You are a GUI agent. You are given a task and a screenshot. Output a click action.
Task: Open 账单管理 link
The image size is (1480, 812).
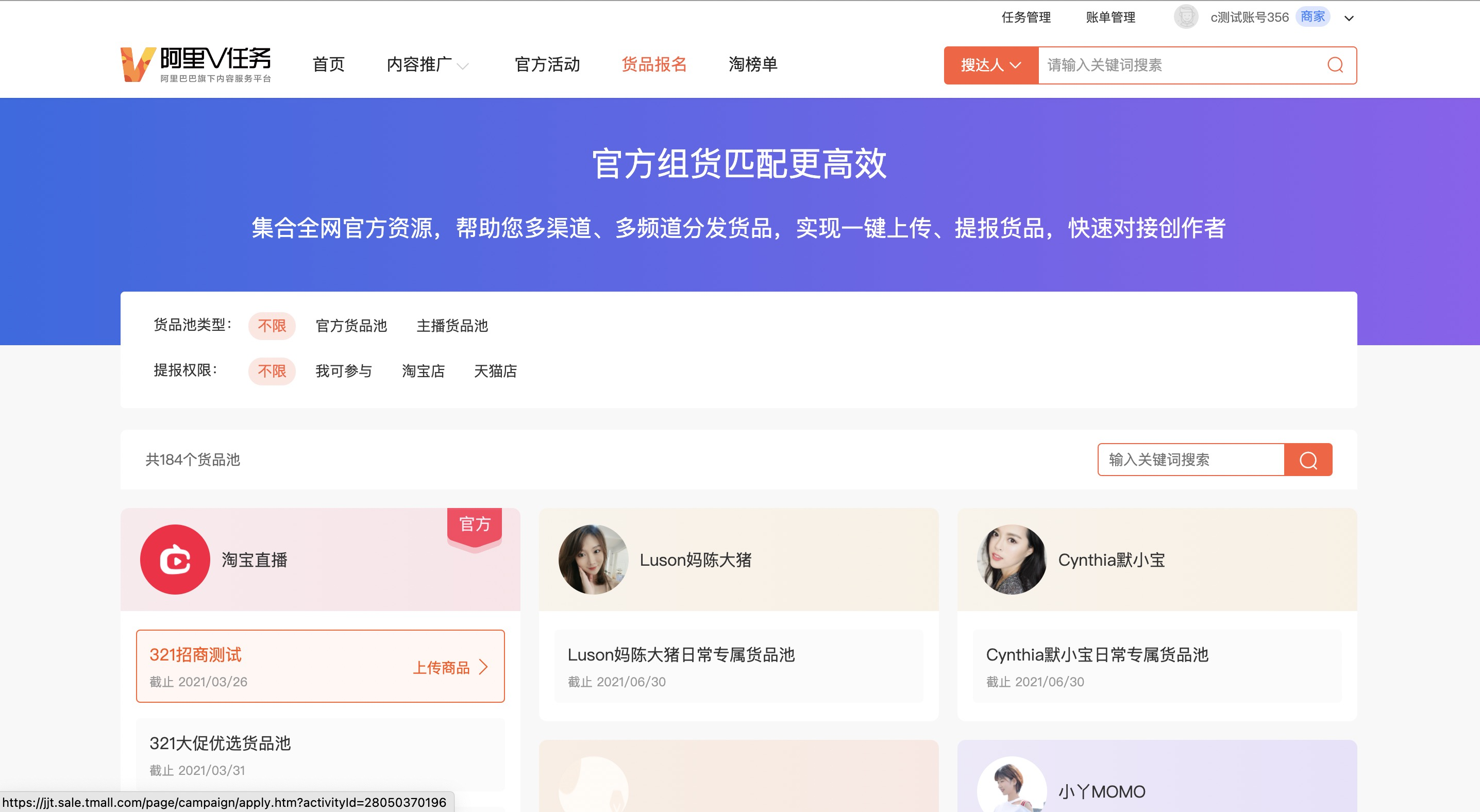pyautogui.click(x=1111, y=17)
